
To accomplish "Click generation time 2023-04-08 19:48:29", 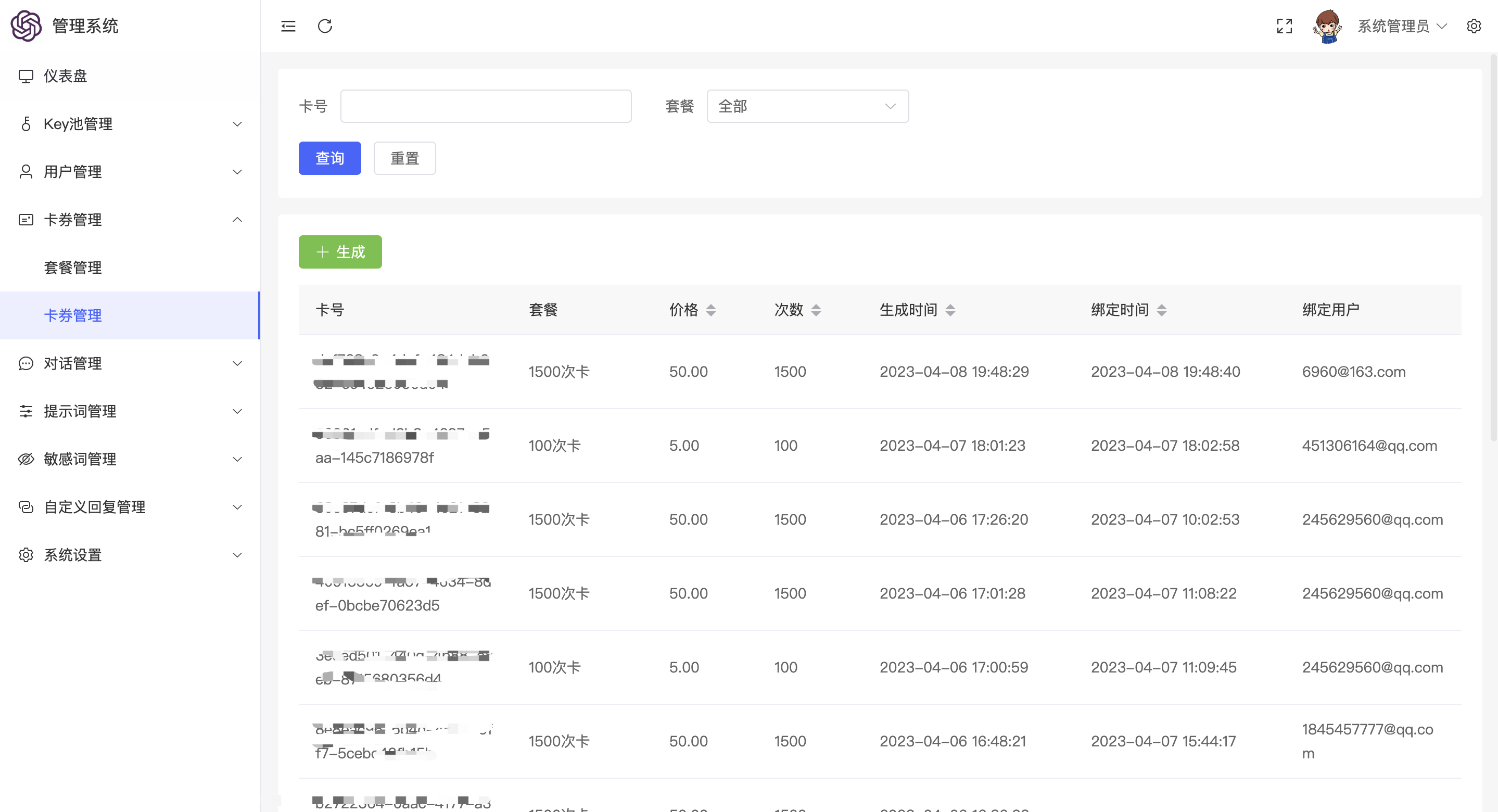I will coord(954,372).
